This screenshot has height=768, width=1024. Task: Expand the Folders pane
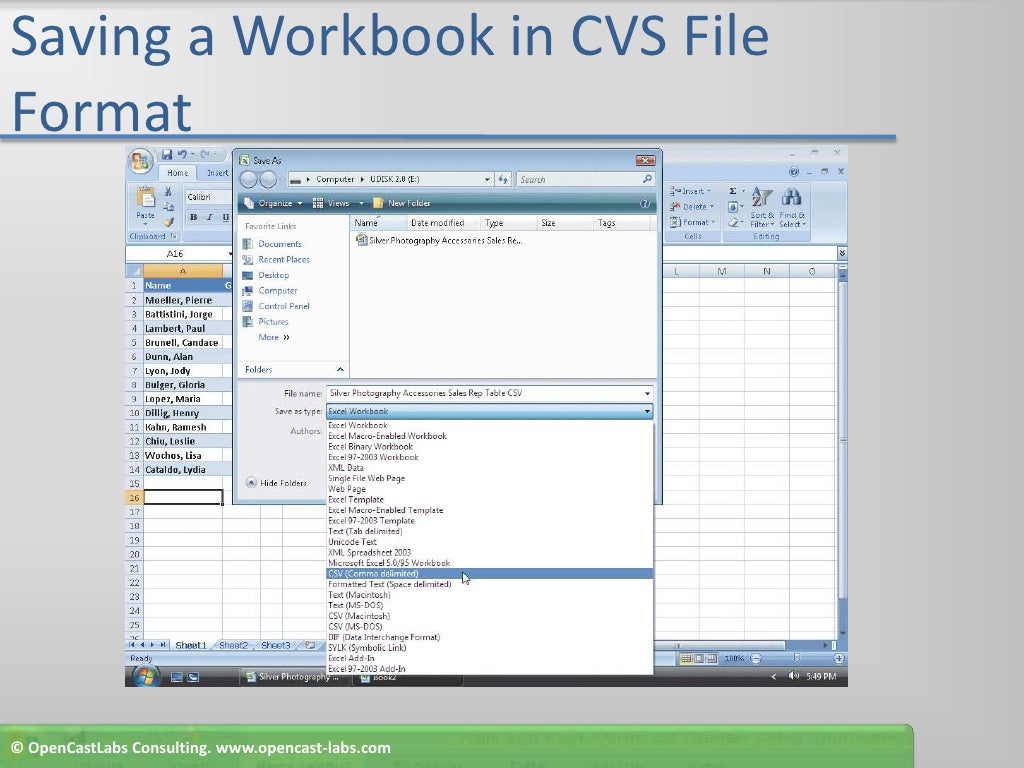pos(293,370)
